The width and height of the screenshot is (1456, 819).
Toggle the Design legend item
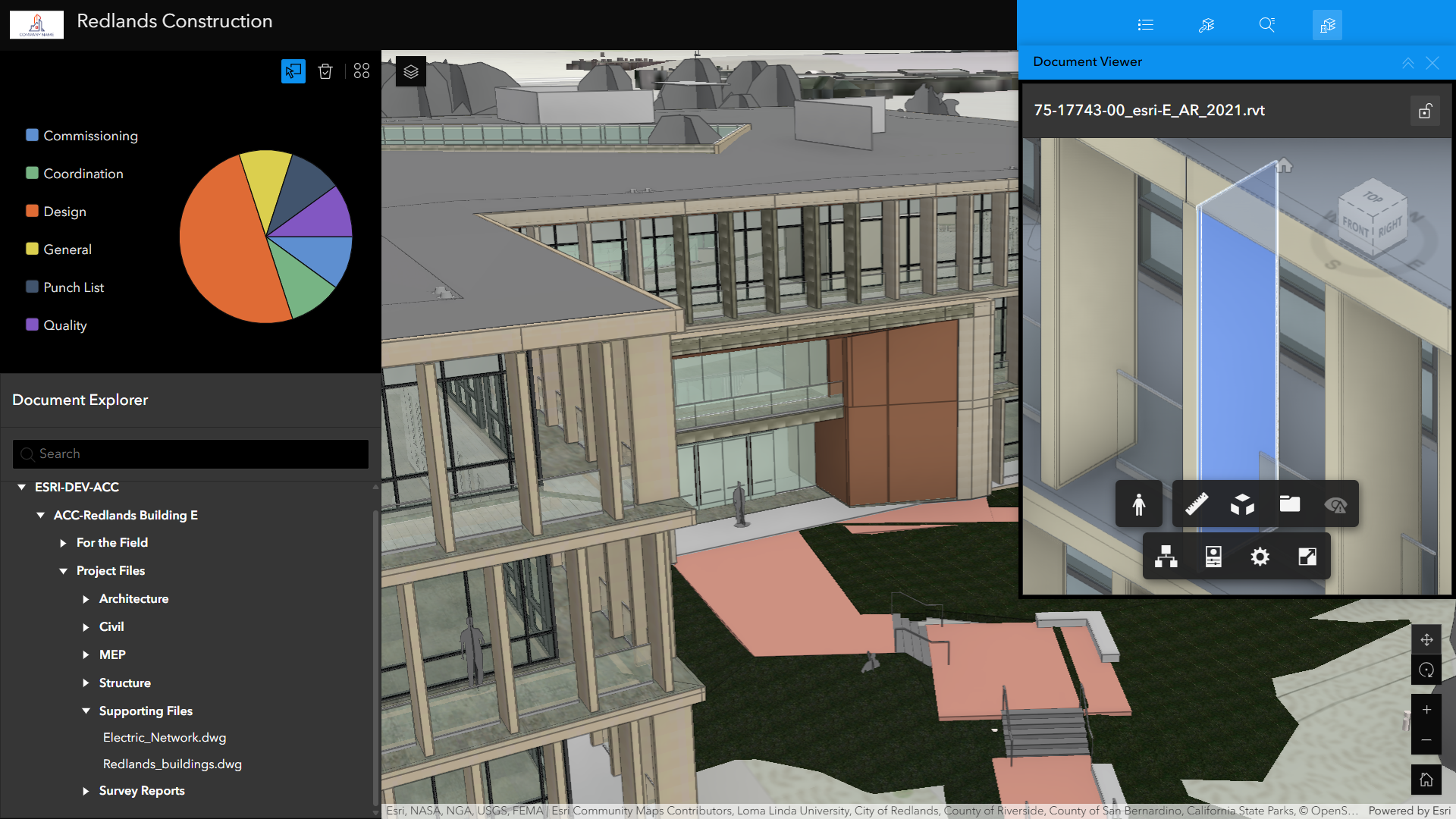[64, 212]
